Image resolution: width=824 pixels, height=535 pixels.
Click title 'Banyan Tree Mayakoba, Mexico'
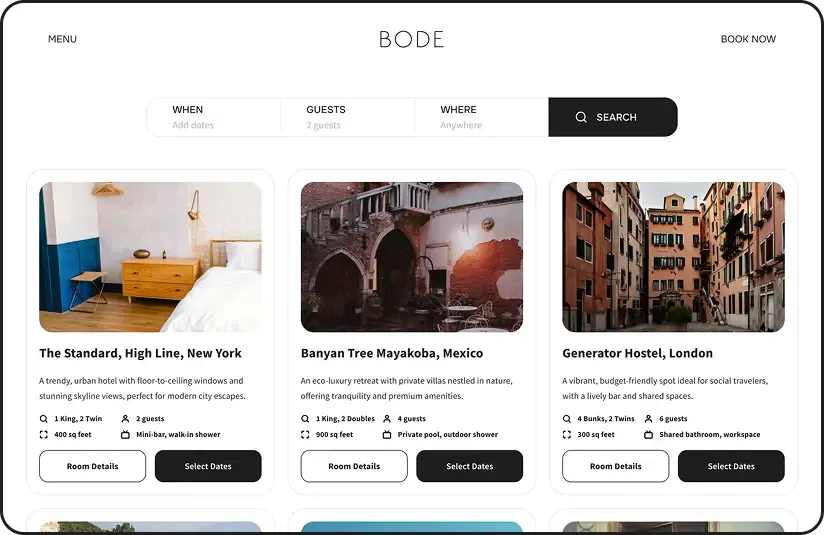point(392,353)
